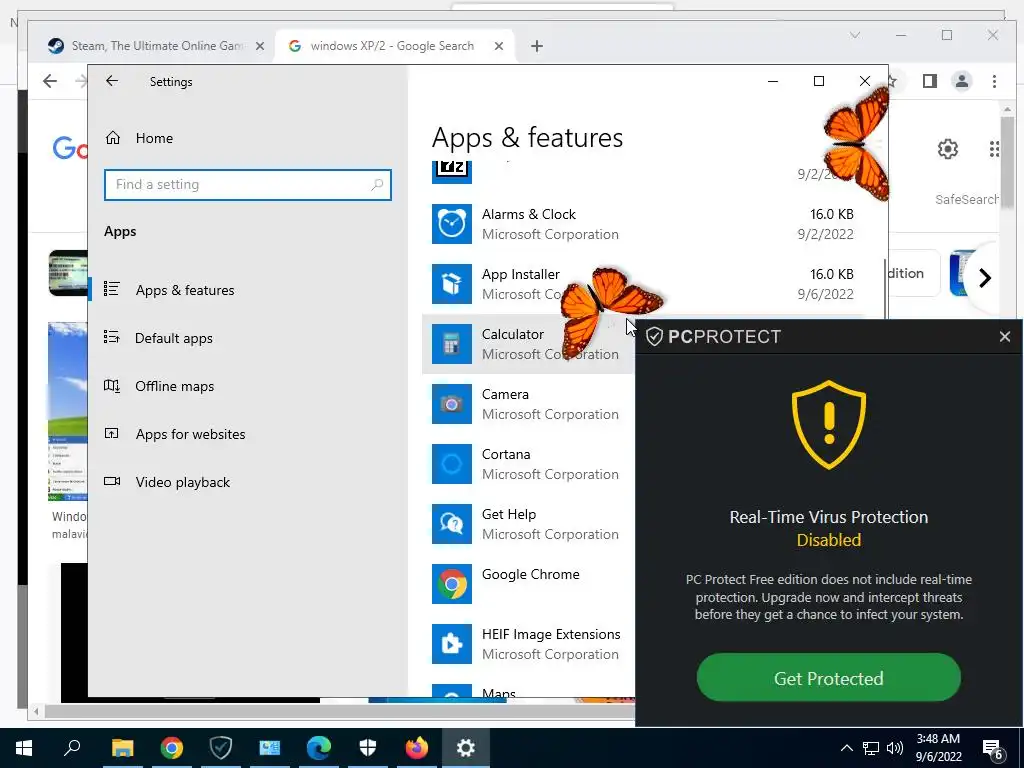
Task: Open Microsoft Edge from taskbar
Action: (x=319, y=748)
